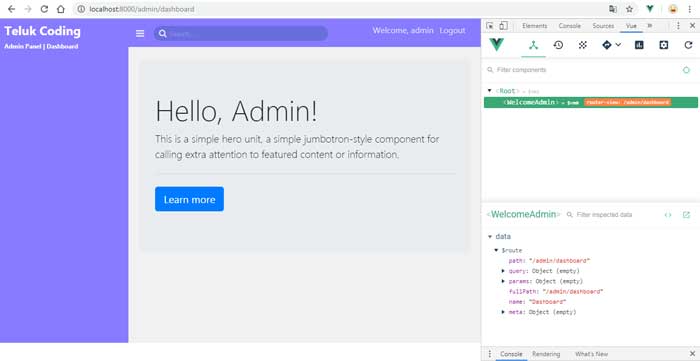
Task: Focus the admin panel search field
Action: click(241, 33)
